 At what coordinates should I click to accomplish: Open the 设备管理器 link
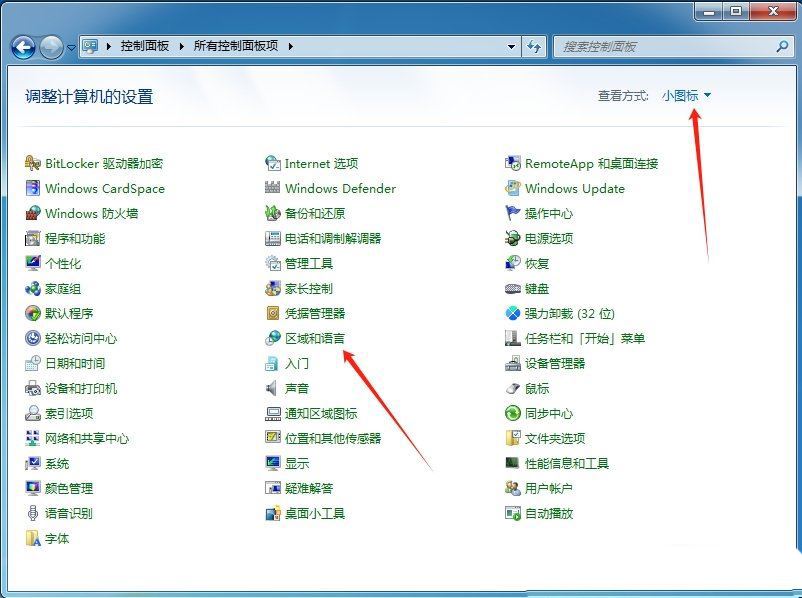(x=554, y=363)
